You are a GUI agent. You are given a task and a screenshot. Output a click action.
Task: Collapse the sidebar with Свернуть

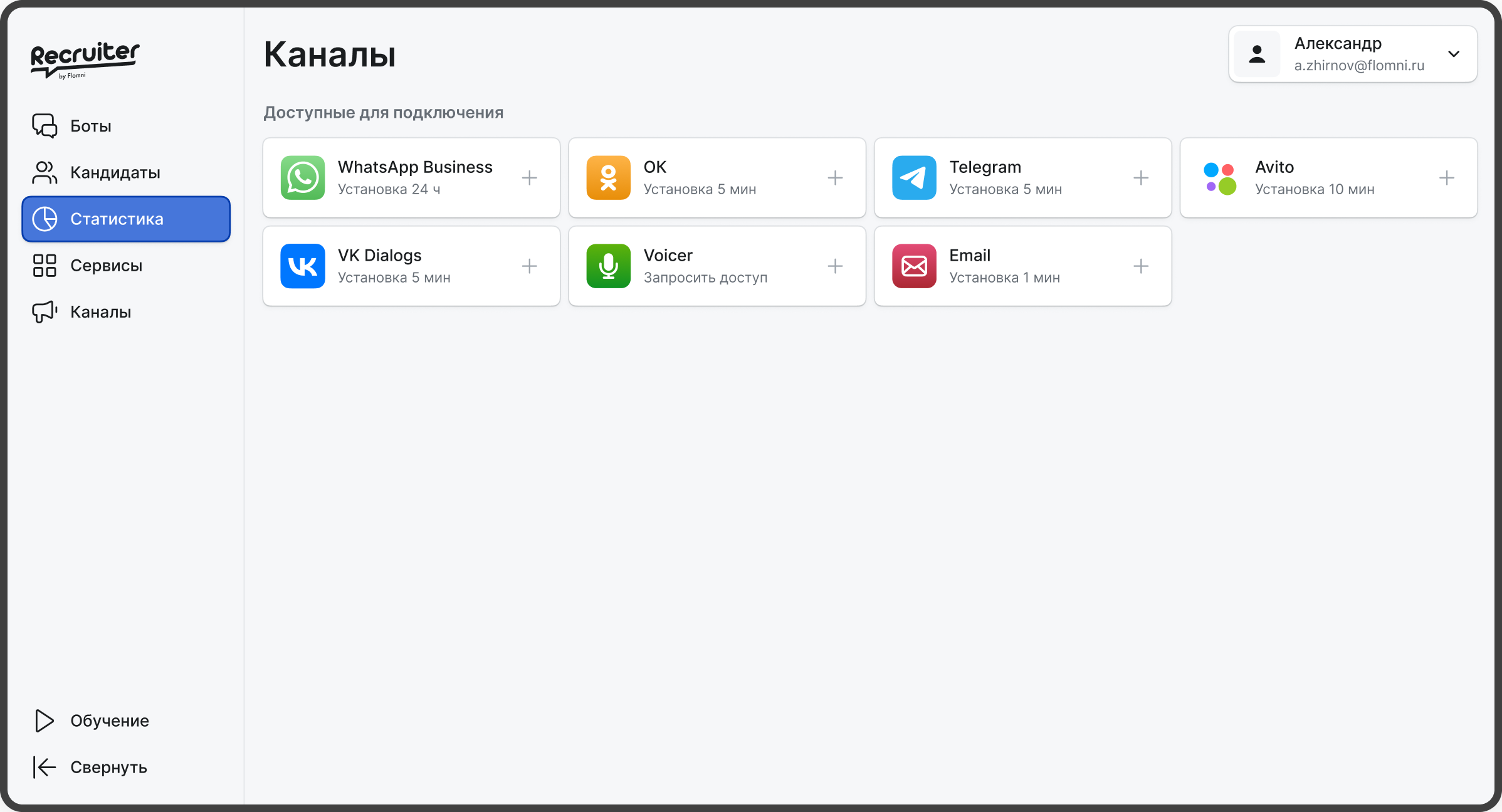108,768
